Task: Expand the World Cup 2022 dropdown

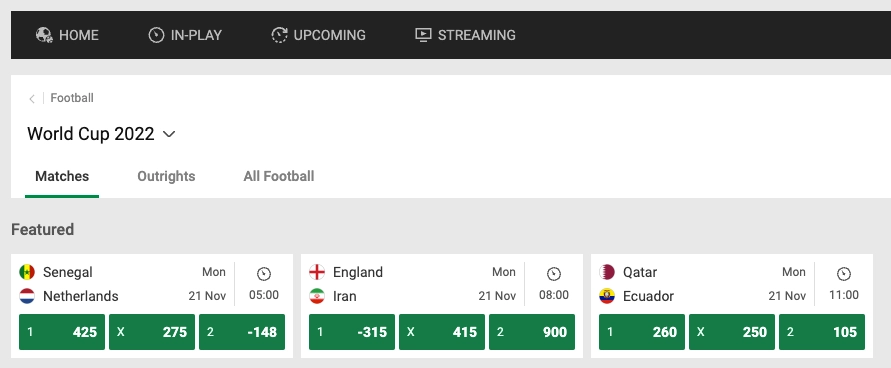Action: tap(169, 134)
